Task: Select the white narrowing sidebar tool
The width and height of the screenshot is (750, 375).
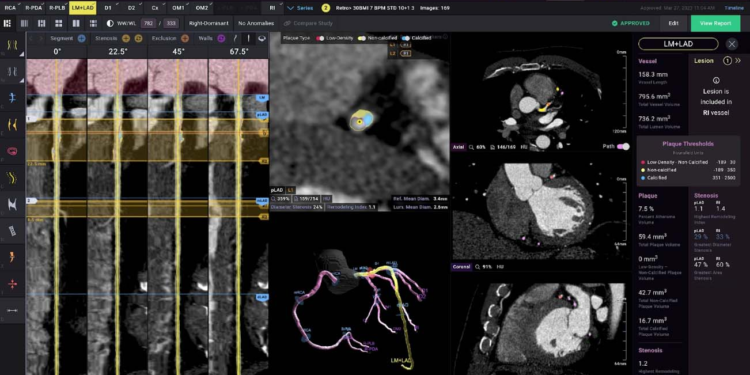Action: (12, 204)
